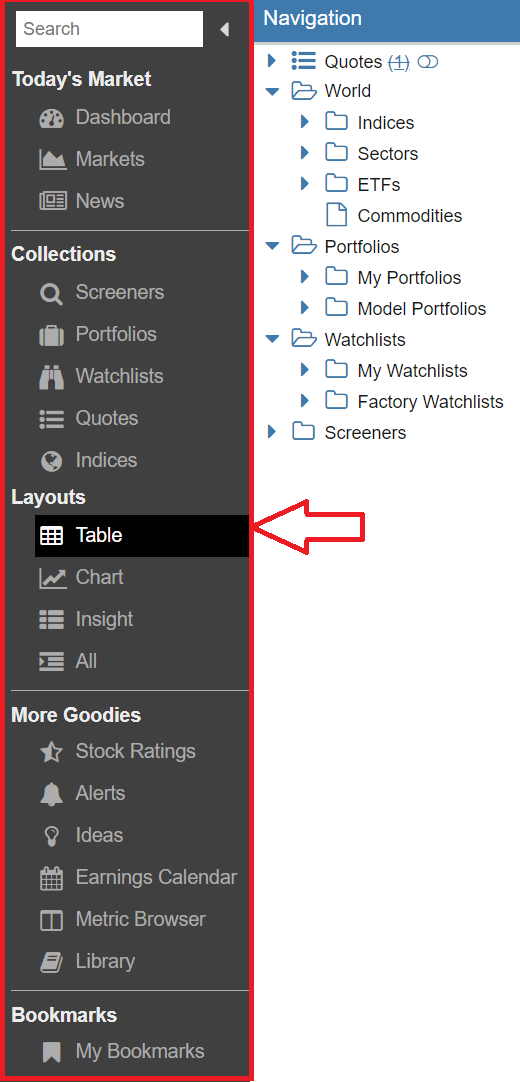The image size is (520, 1082).
Task: Click the Alerts bell icon
Action: tap(52, 794)
